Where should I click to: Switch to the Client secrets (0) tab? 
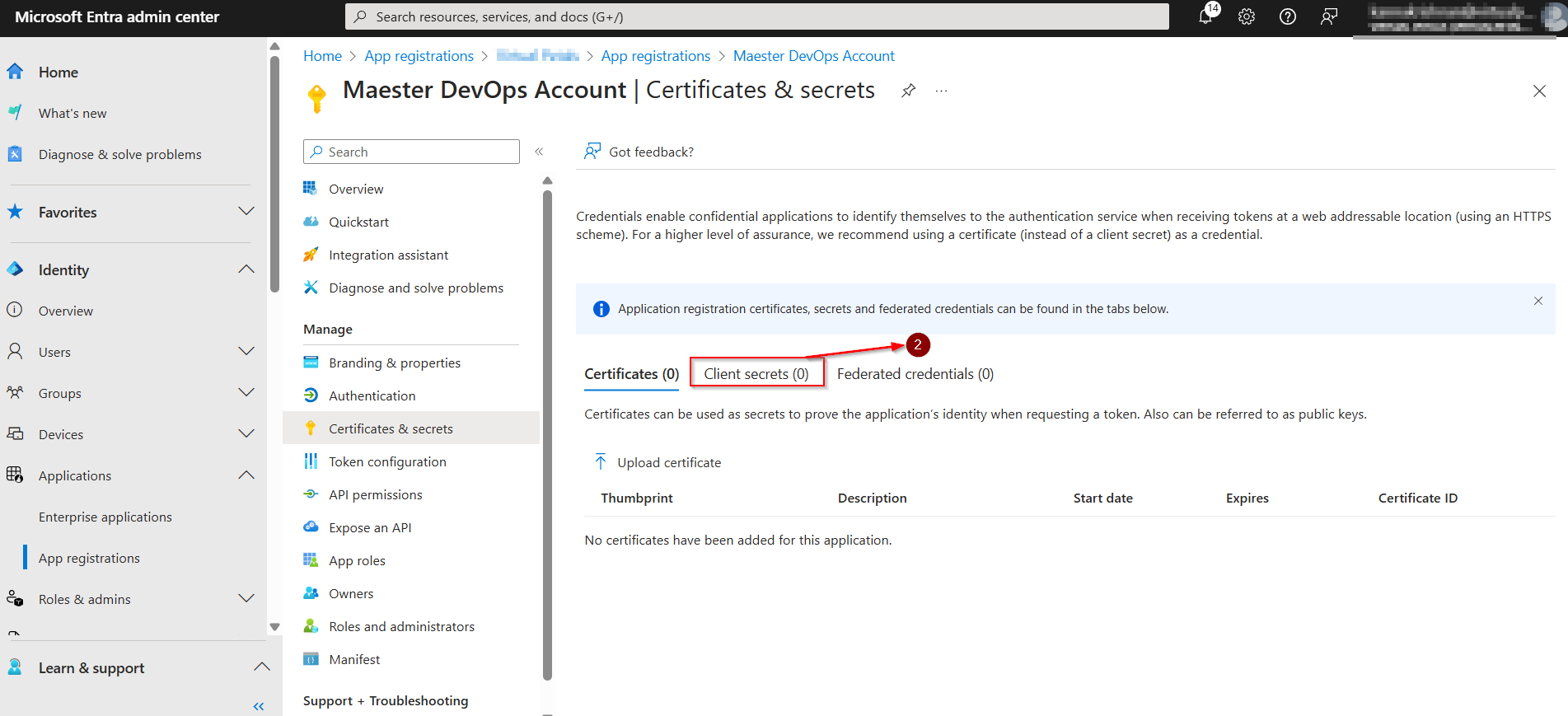coord(756,374)
